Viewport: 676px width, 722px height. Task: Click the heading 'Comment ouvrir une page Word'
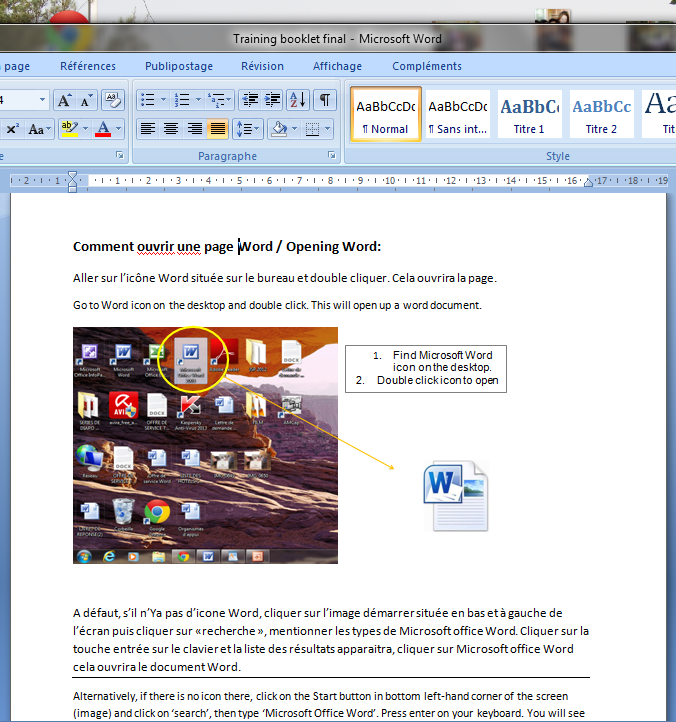point(173,247)
